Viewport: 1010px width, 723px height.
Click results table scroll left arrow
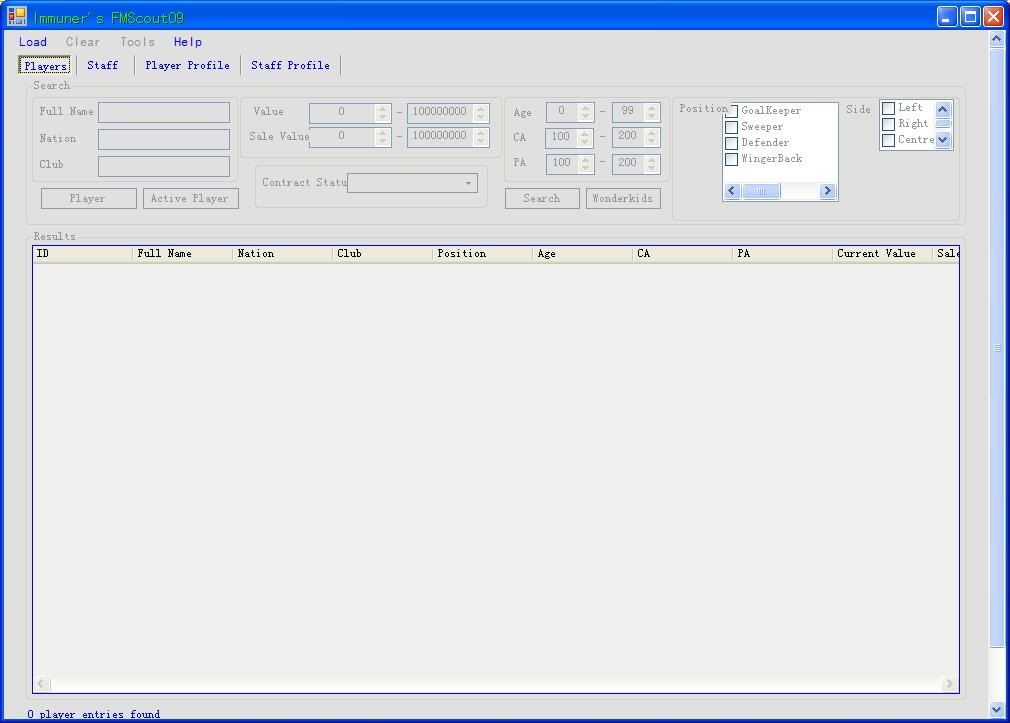pyautogui.click(x=41, y=684)
